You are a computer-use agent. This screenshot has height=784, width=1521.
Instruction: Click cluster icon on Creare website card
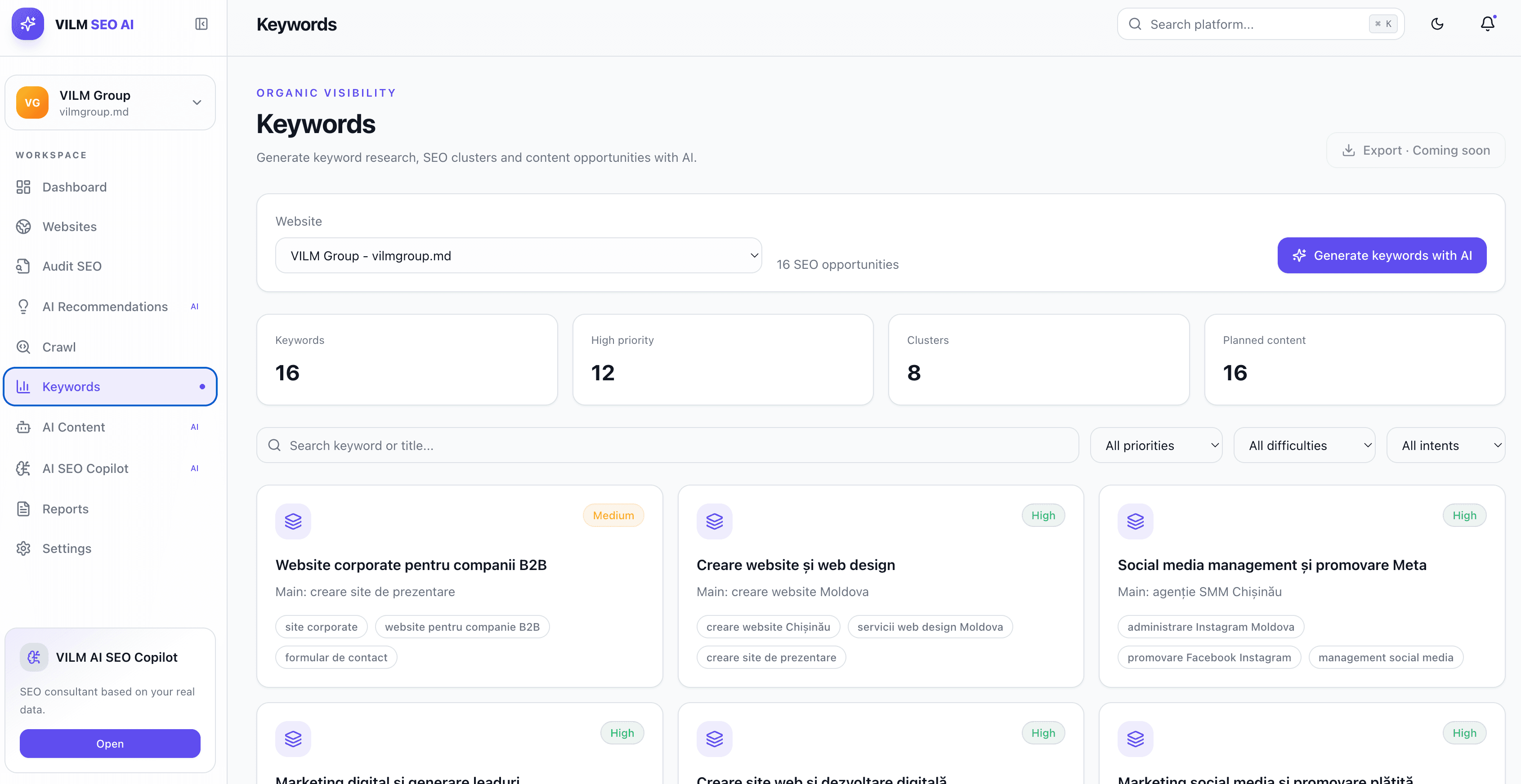coord(715,521)
